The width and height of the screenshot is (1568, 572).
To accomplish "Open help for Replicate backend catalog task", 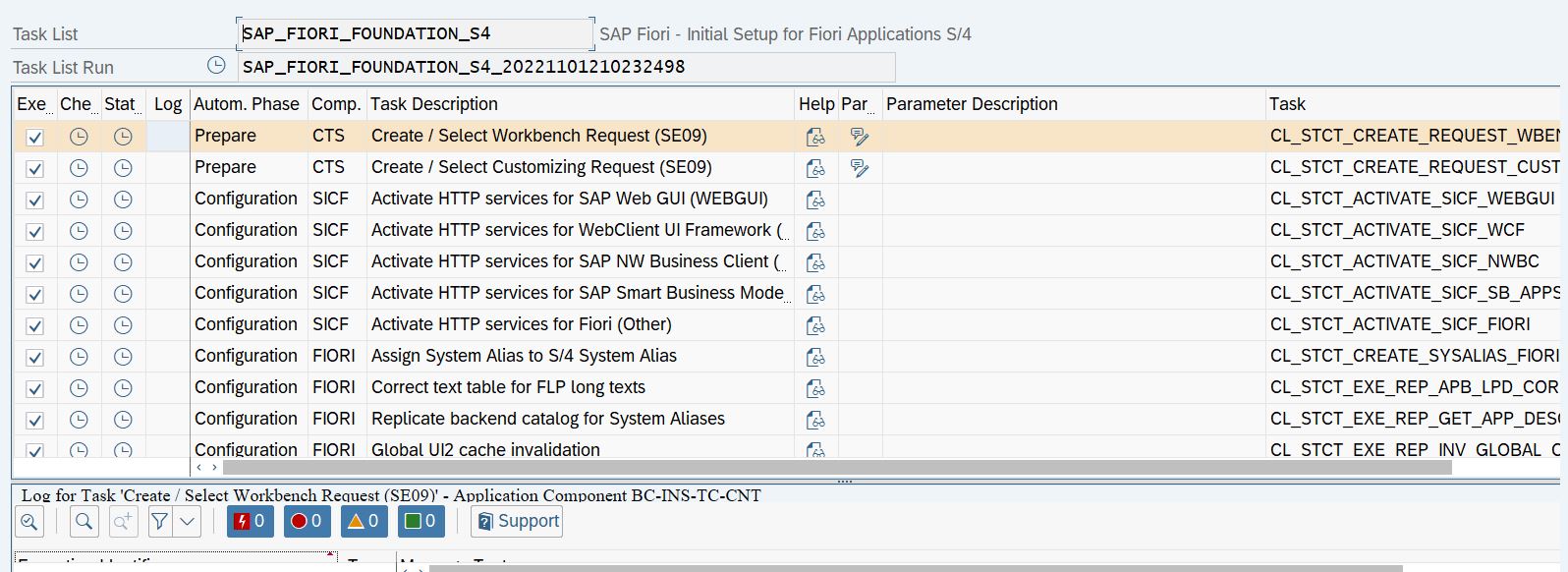I will 815,420.
